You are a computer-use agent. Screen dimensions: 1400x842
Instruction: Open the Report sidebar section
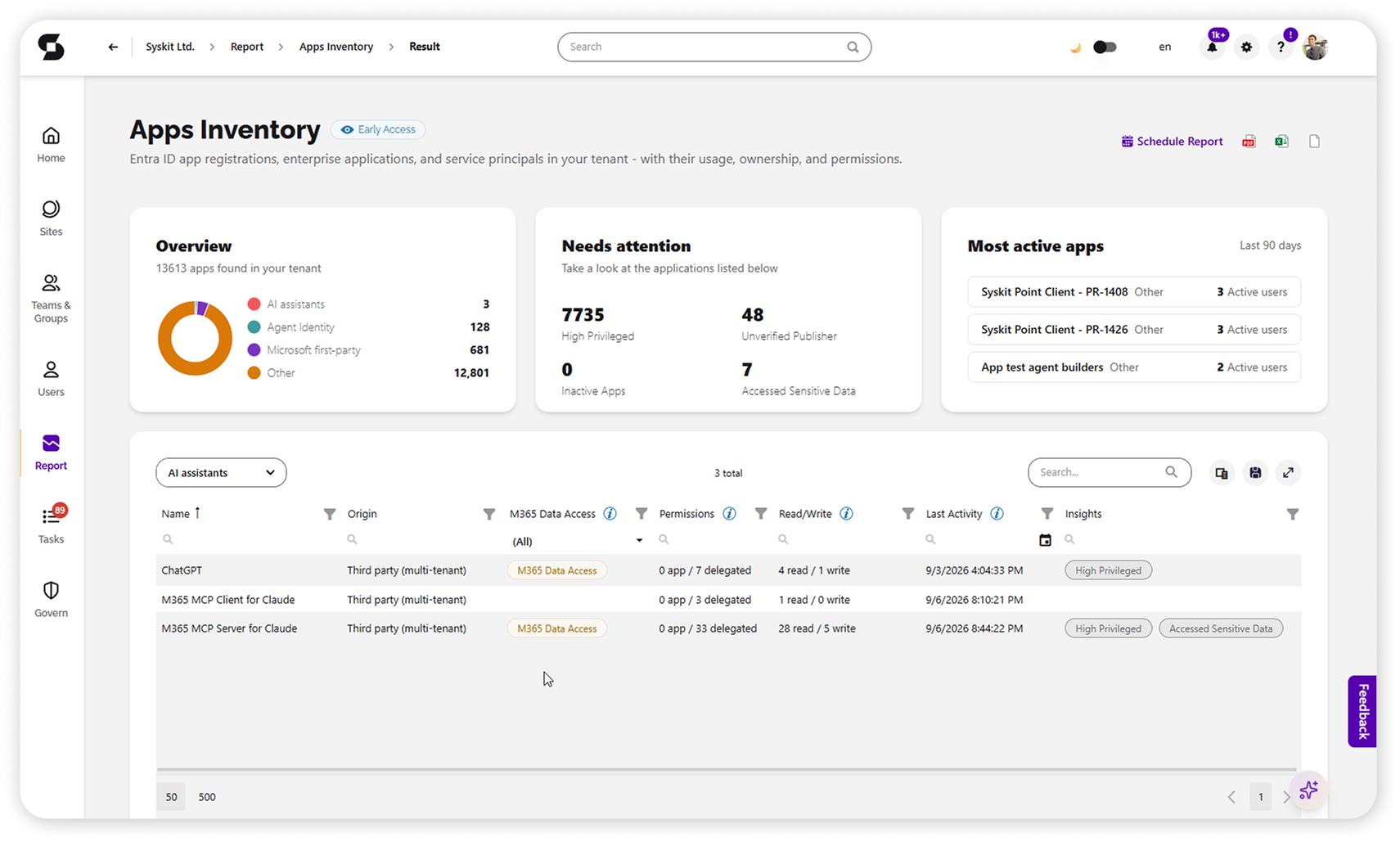(x=51, y=453)
